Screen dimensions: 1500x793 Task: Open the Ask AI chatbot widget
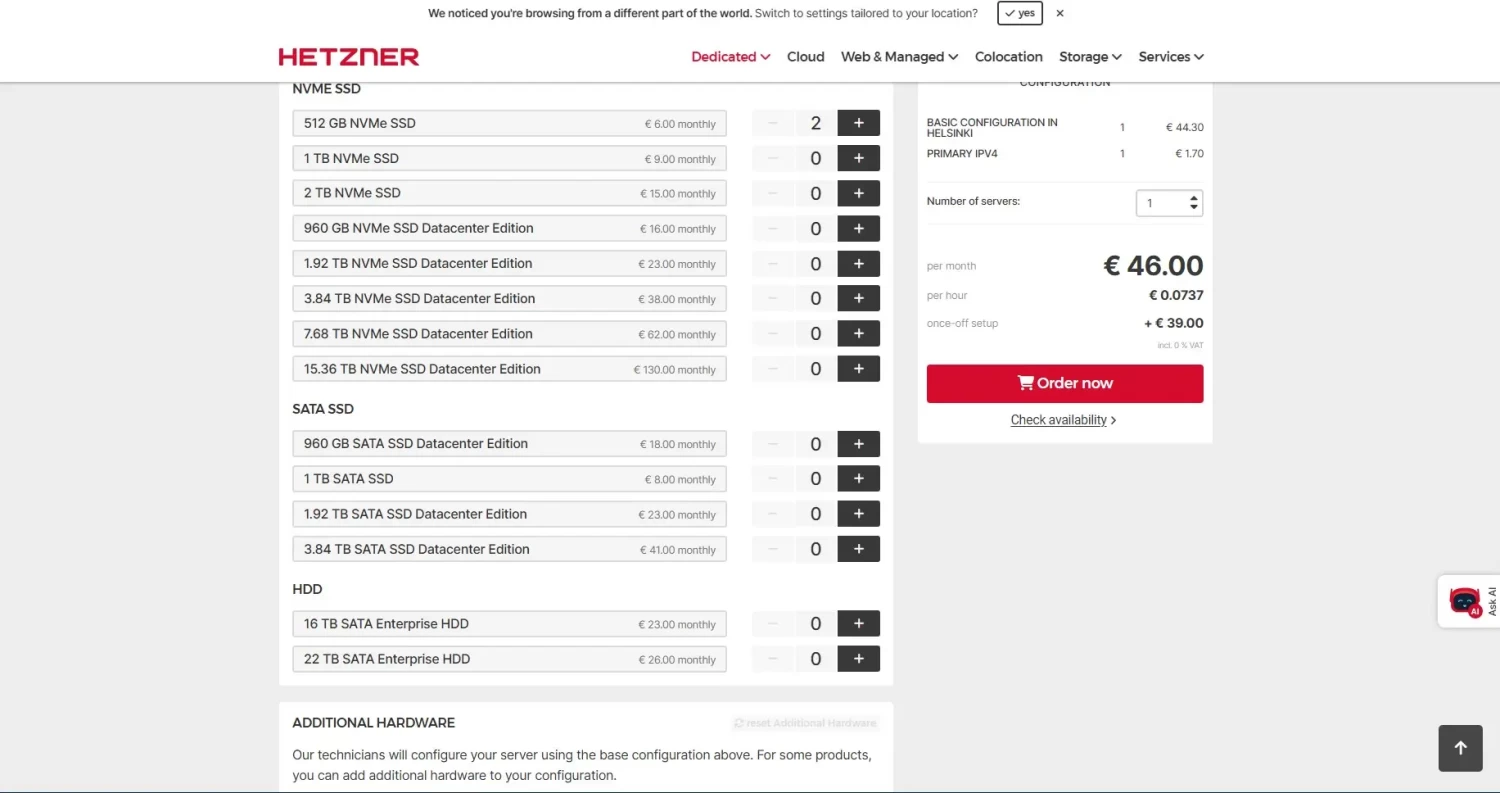pyautogui.click(x=1467, y=601)
